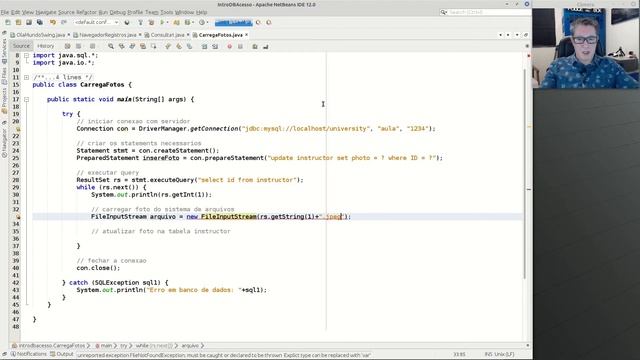Viewport: 640px width, 360px height.
Task: Switch to Consultar.java tab
Action: tap(168, 35)
